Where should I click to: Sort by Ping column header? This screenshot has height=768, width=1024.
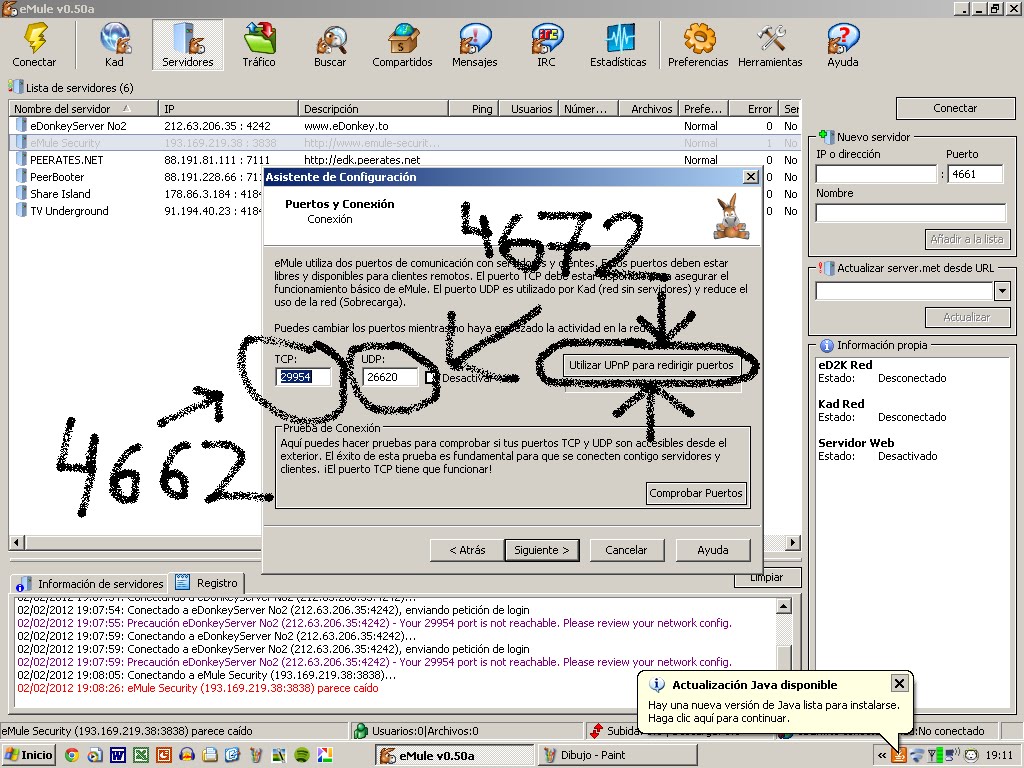(x=474, y=108)
